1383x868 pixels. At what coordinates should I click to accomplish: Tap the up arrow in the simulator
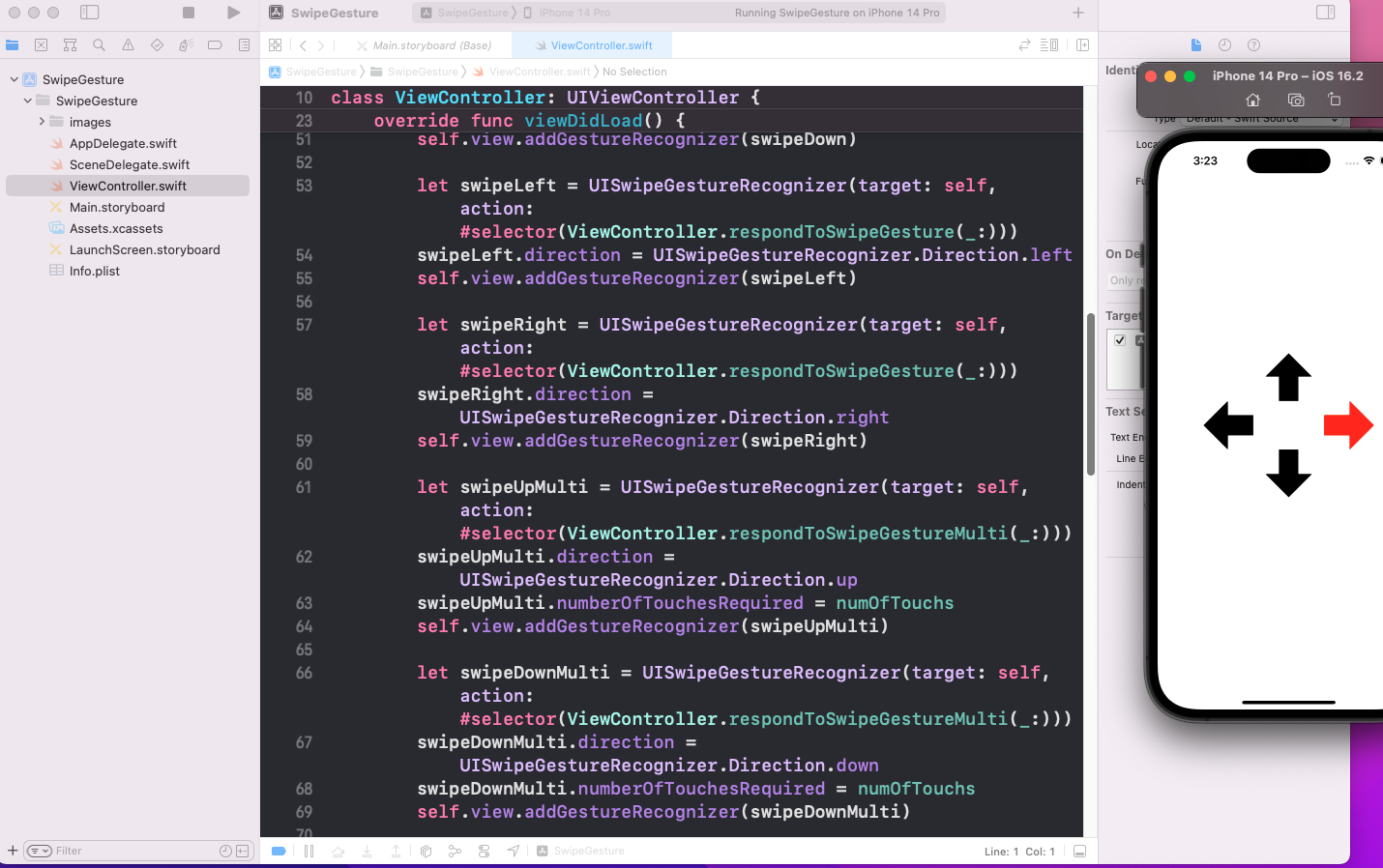[x=1288, y=377]
